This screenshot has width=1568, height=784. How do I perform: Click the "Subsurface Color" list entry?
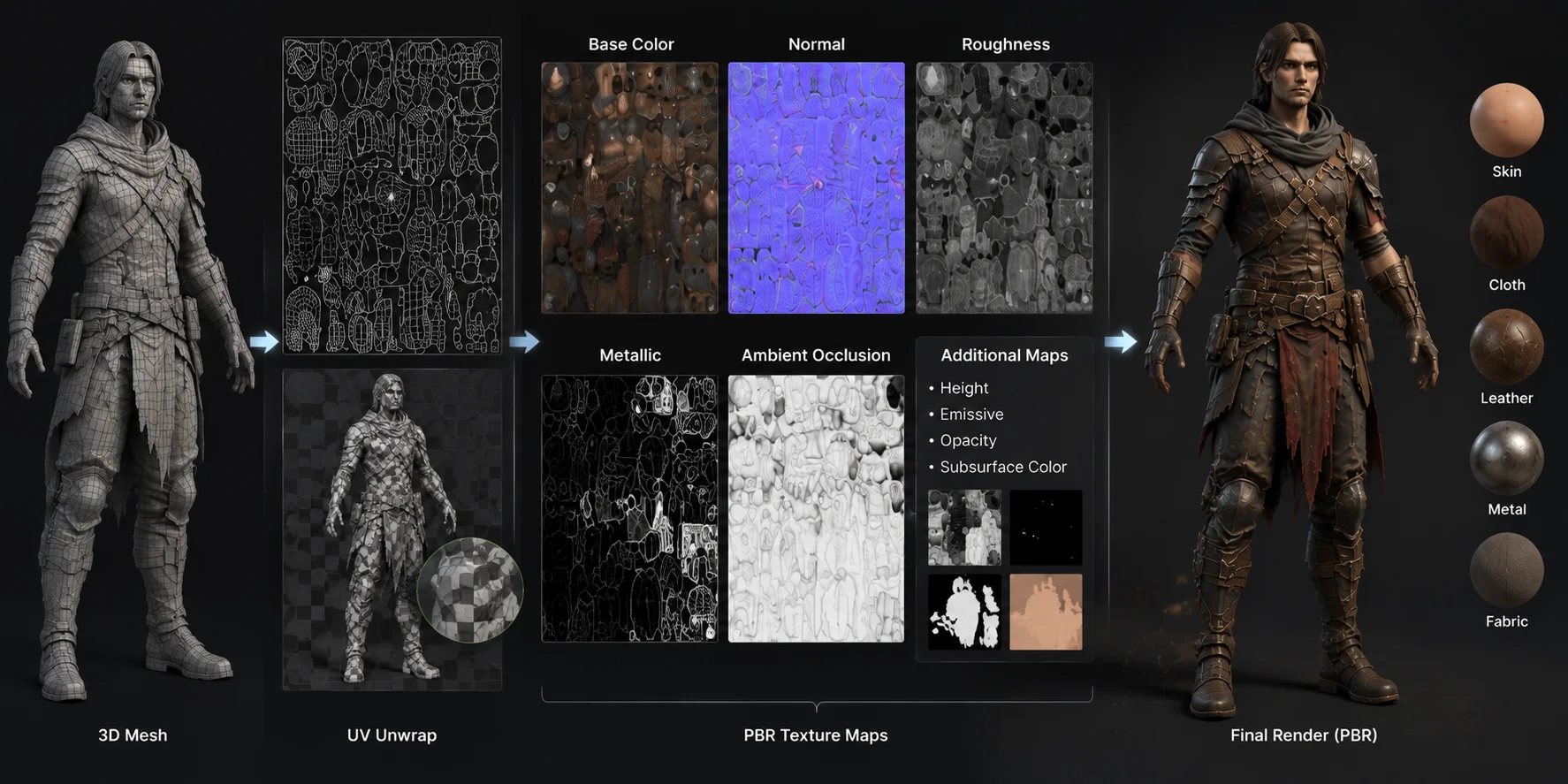click(1003, 467)
